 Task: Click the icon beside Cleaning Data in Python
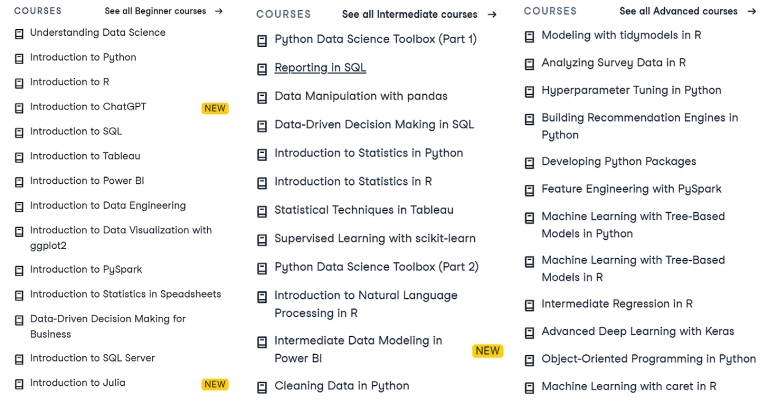tap(263, 387)
